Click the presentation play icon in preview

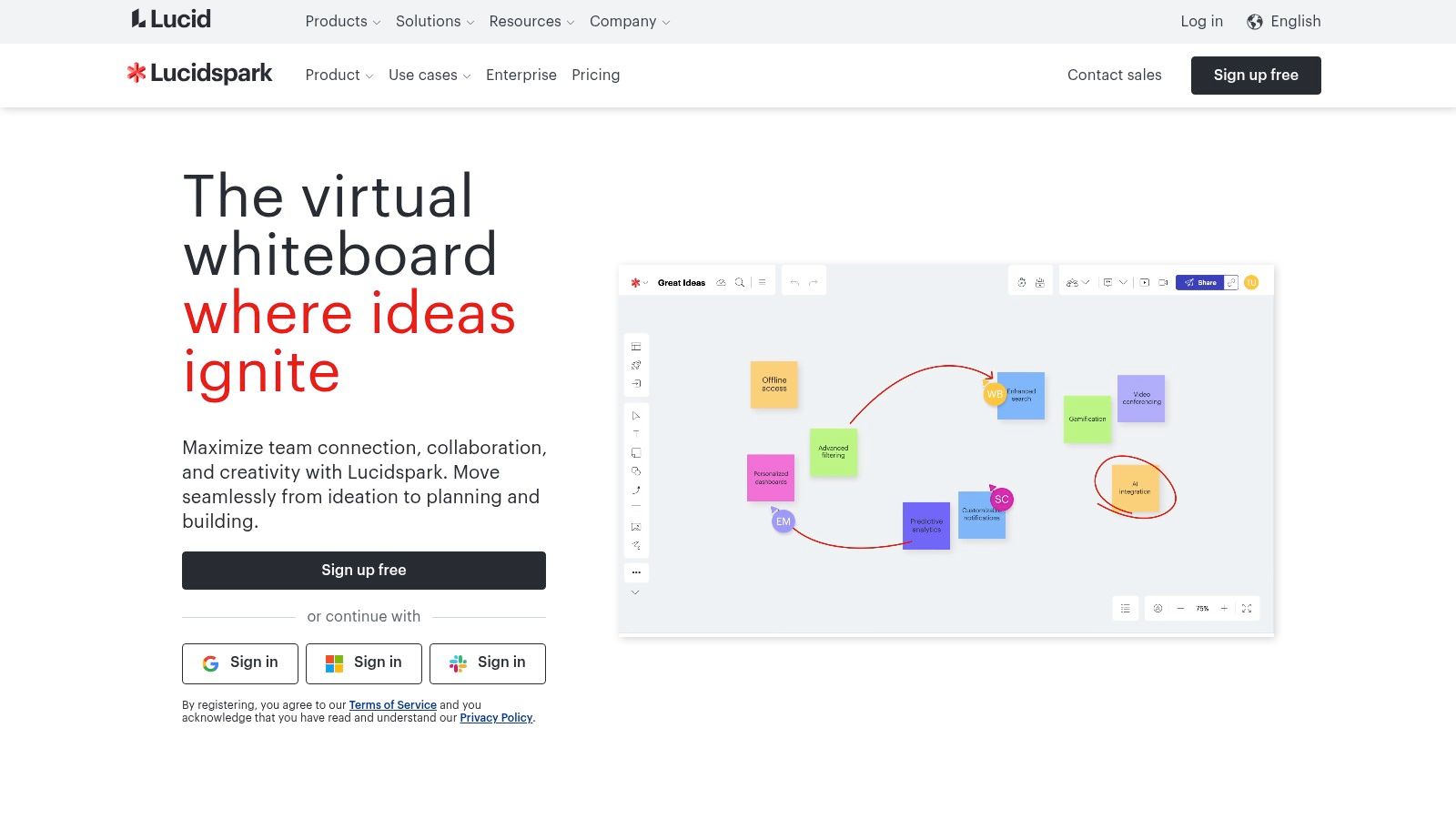pyautogui.click(x=1145, y=282)
